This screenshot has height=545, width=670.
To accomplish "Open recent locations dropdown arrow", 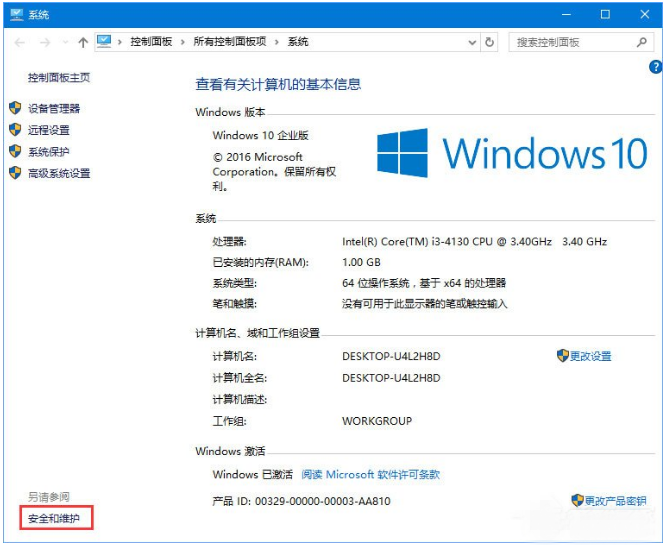I will (x=65, y=43).
